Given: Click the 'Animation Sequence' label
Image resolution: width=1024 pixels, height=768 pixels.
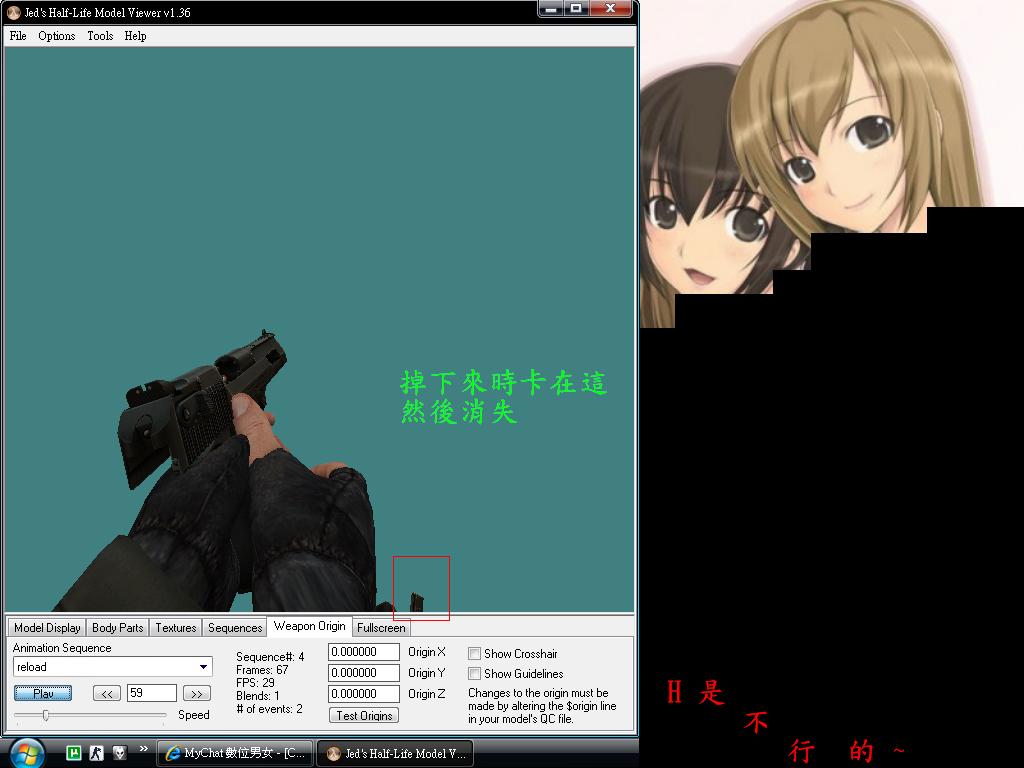Looking at the screenshot, I should click(x=62, y=648).
